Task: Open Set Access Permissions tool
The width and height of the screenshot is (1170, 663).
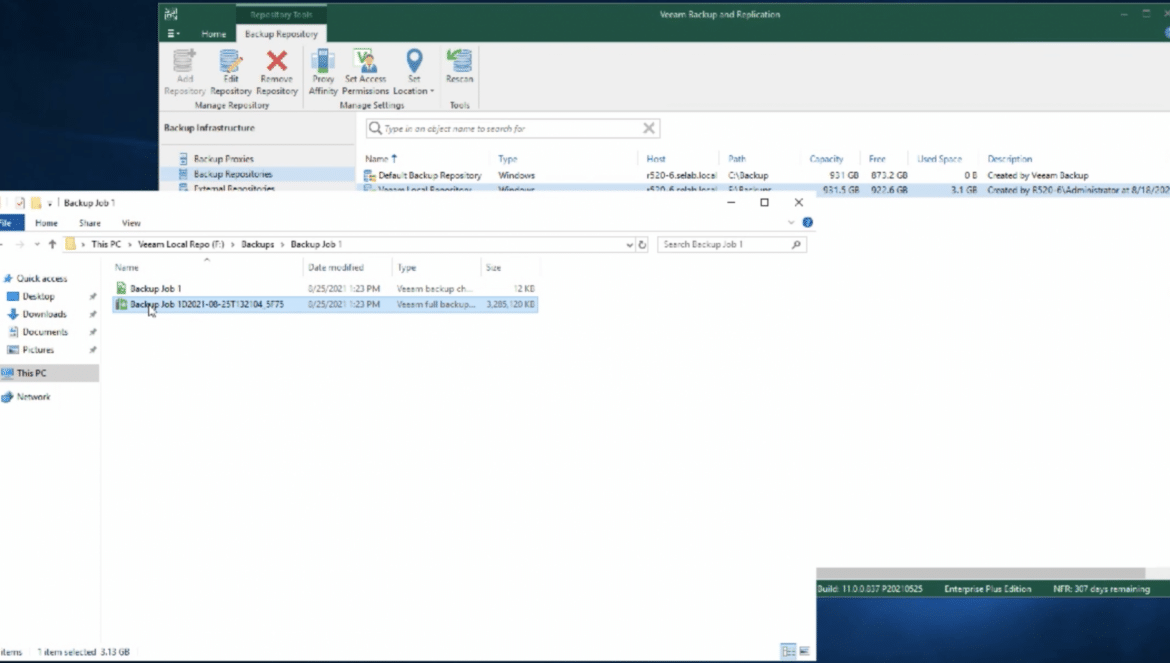Action: (x=365, y=72)
